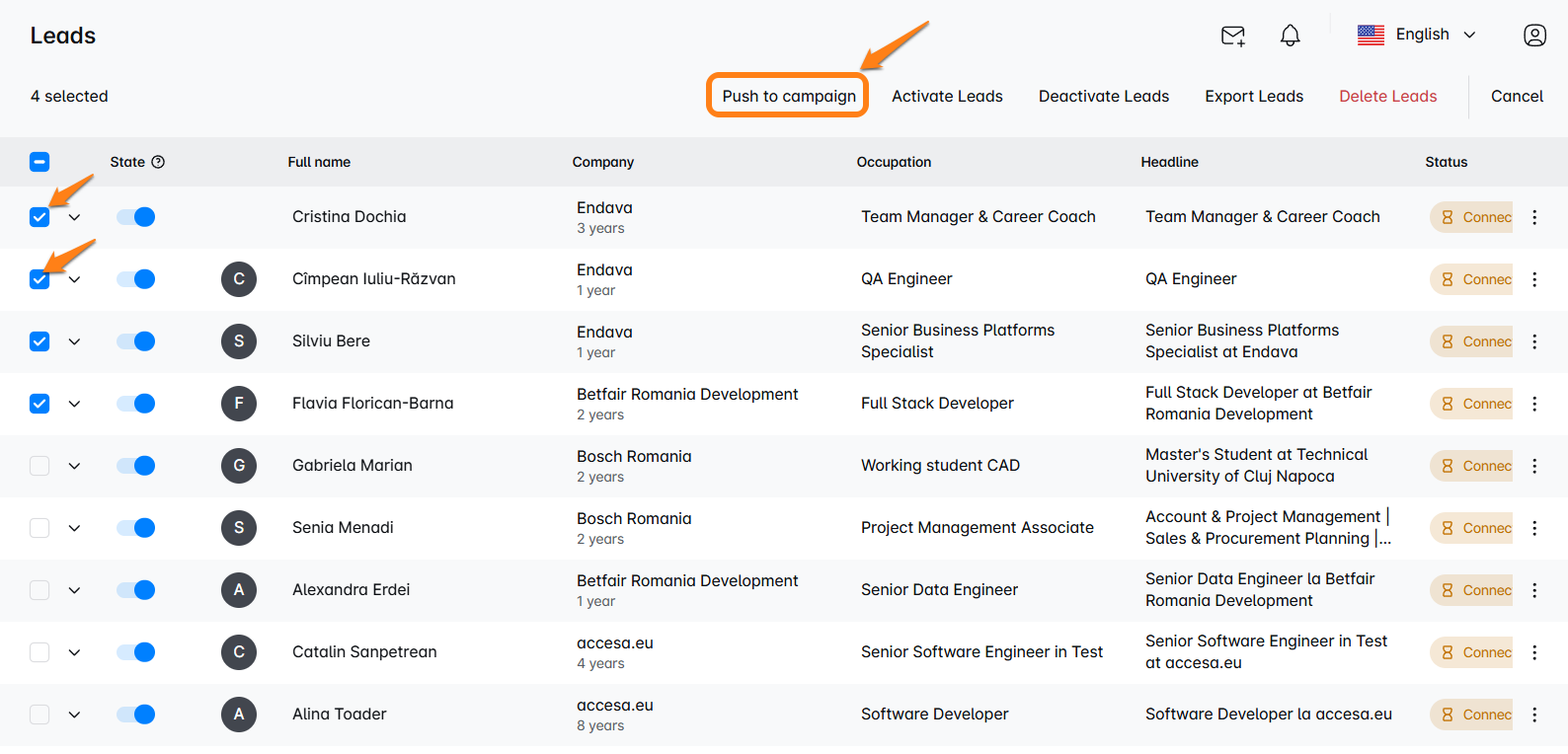
Task: Open the notifications bell
Action: pos(1290,36)
